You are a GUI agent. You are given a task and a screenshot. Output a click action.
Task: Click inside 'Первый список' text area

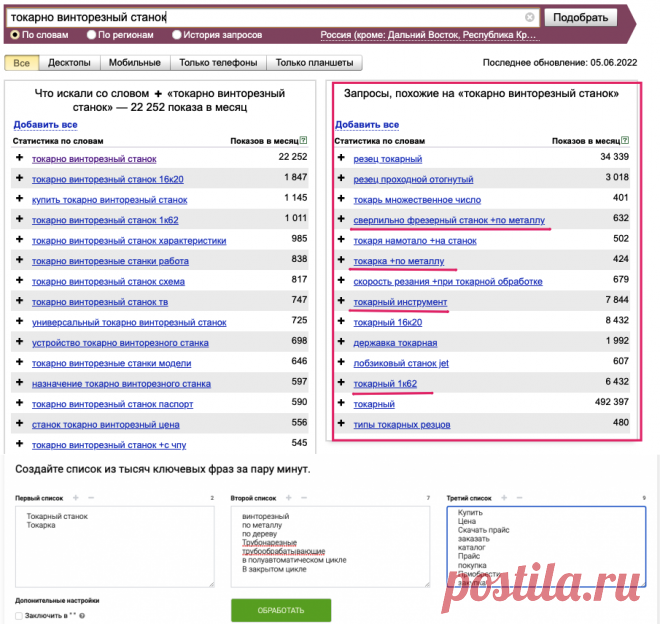115,547
